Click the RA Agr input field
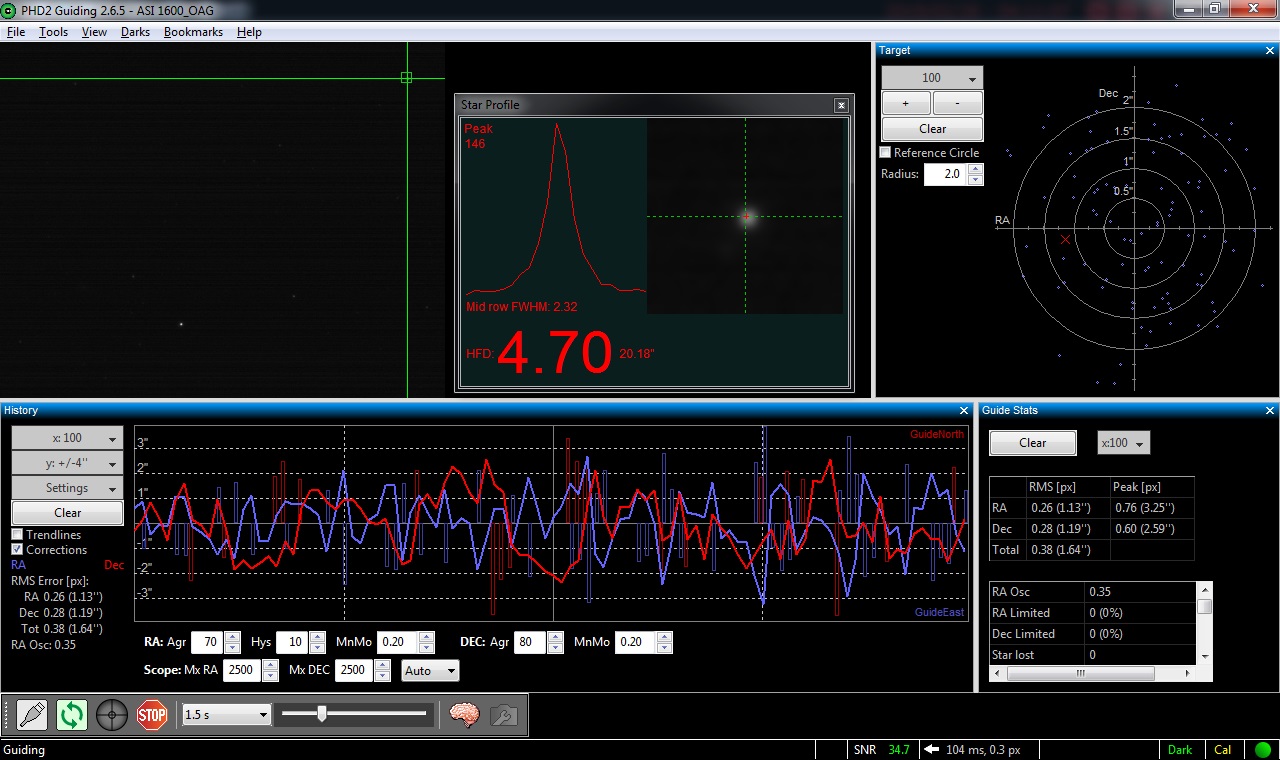 tap(207, 643)
